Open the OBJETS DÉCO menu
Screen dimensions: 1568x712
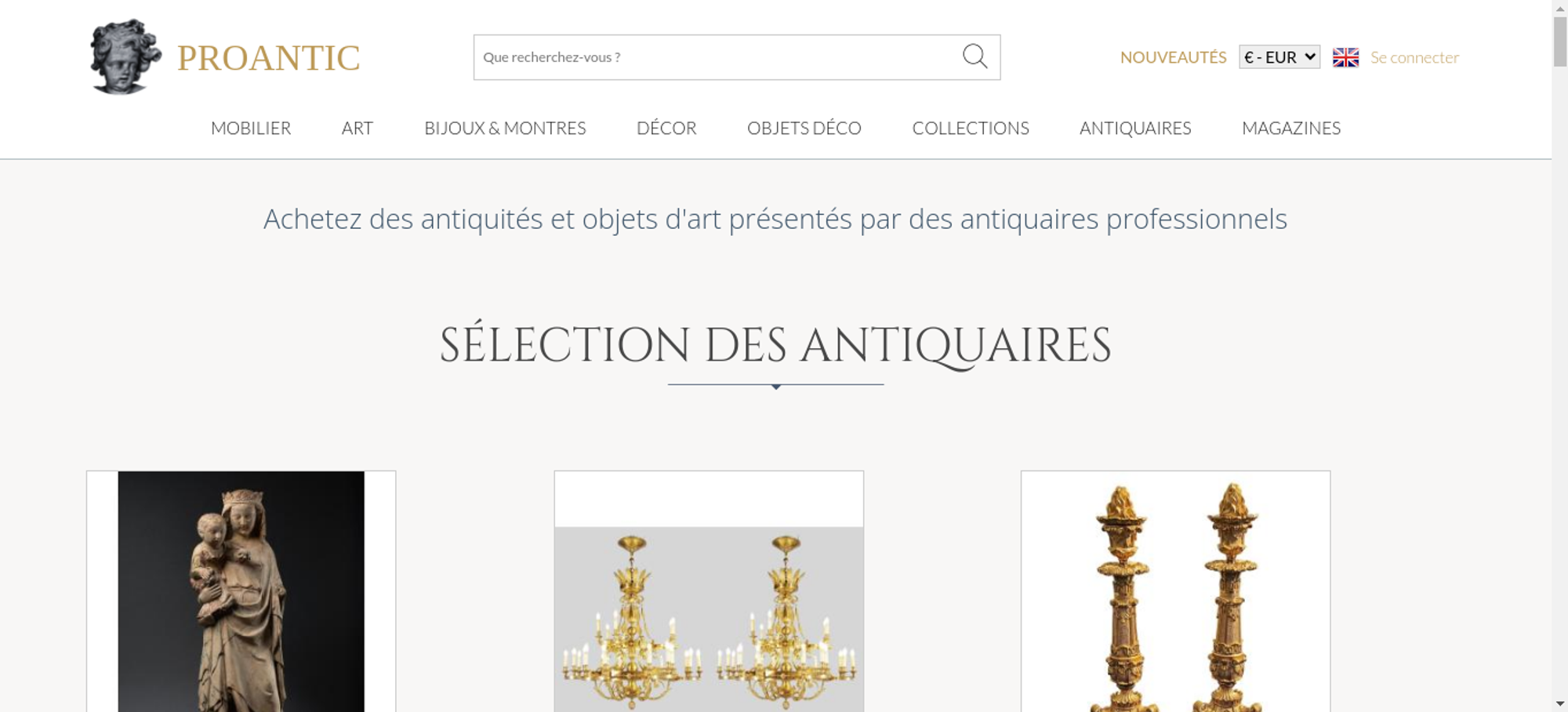click(x=804, y=128)
